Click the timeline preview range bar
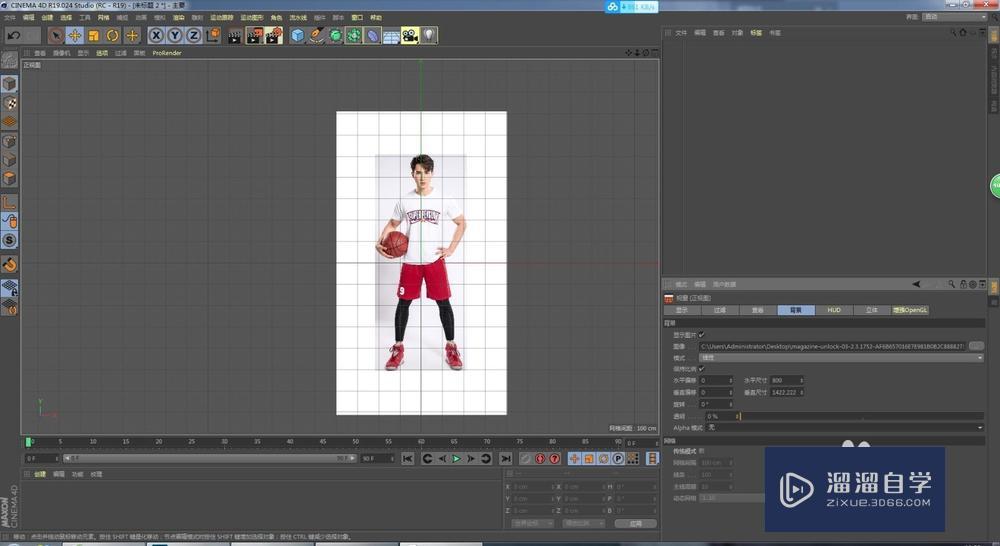Viewport: 1000px width, 546px height. coord(210,459)
